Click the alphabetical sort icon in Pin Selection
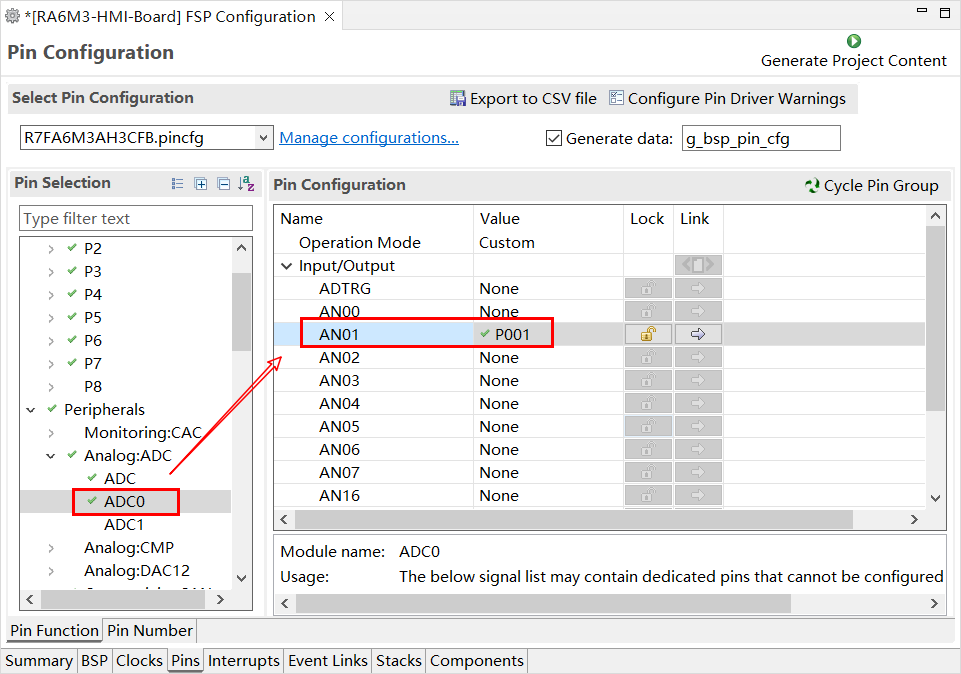This screenshot has width=961, height=674. [246, 184]
